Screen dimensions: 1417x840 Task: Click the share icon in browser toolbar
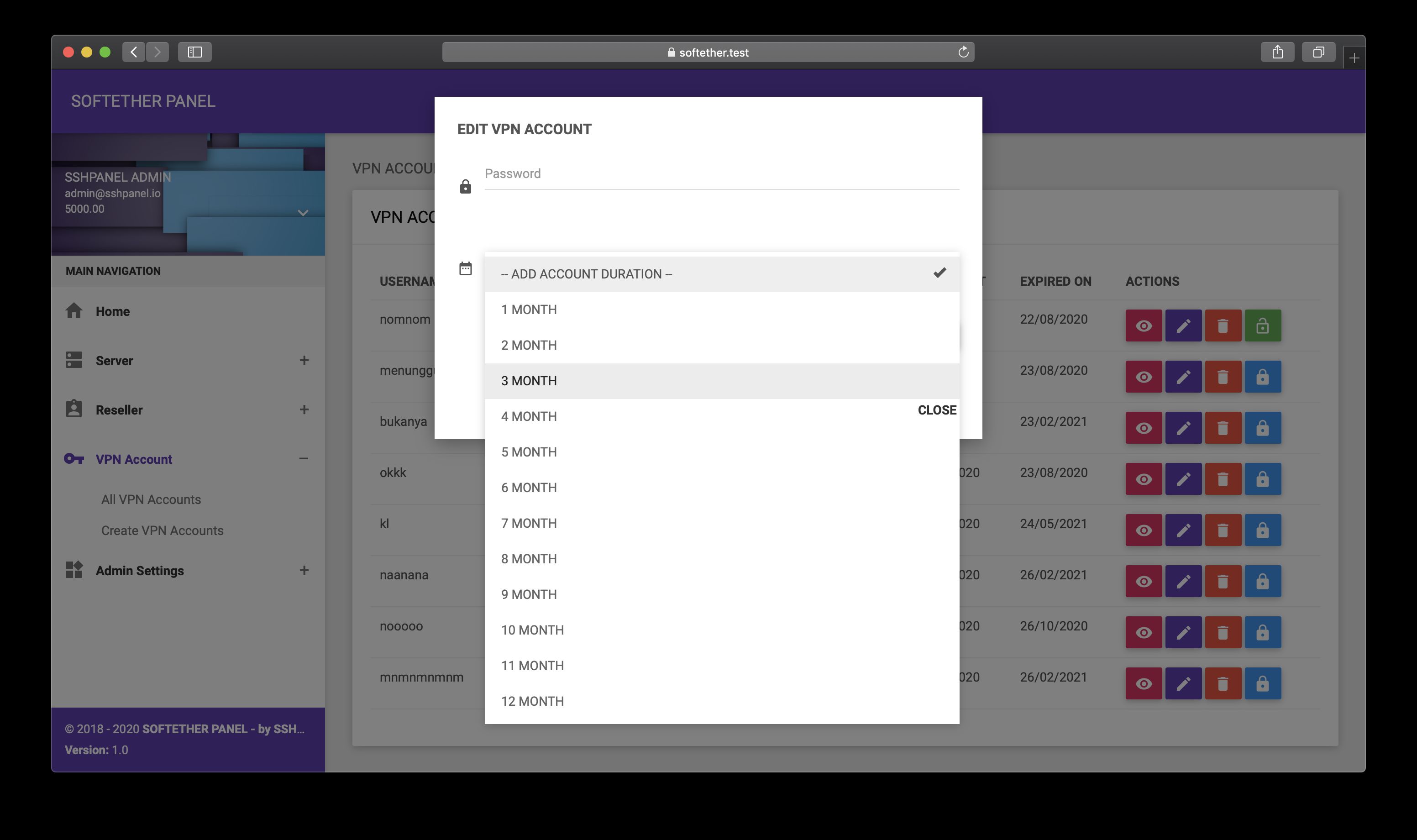1277,52
